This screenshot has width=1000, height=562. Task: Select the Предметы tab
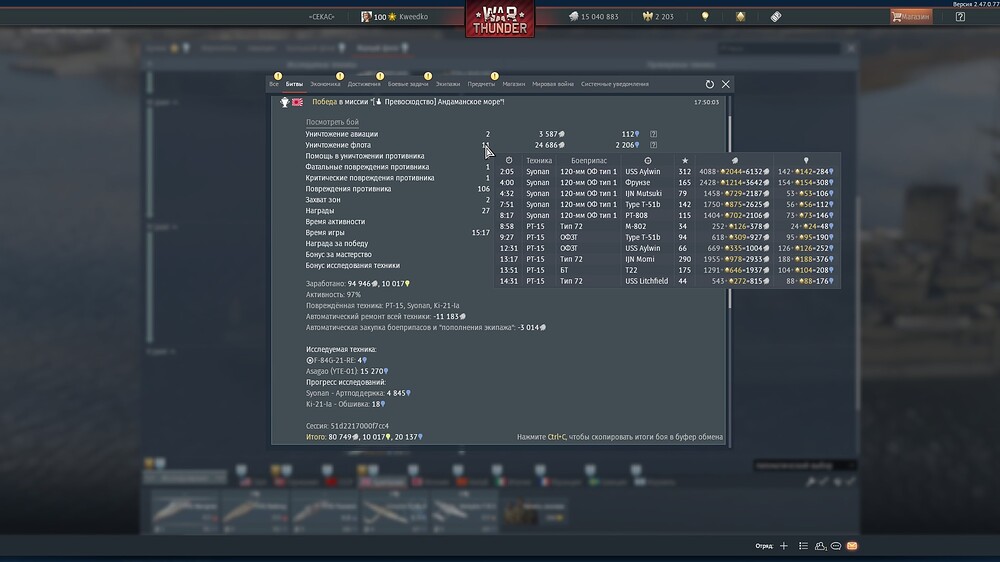pyautogui.click(x=481, y=84)
